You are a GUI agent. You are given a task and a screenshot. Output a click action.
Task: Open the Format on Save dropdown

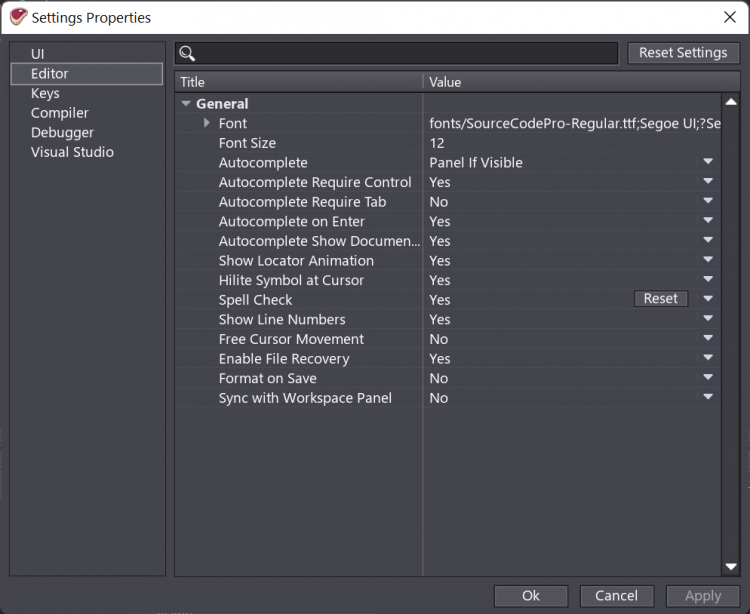708,378
